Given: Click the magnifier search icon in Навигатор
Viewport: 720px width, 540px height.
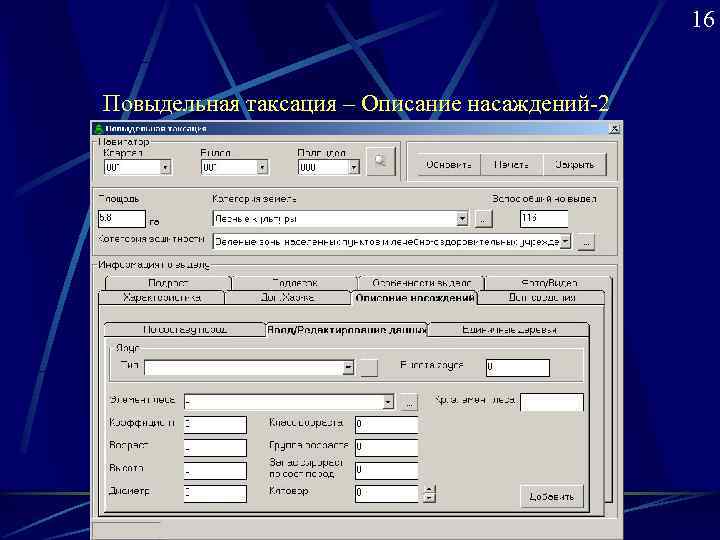Looking at the screenshot, I should click(380, 162).
